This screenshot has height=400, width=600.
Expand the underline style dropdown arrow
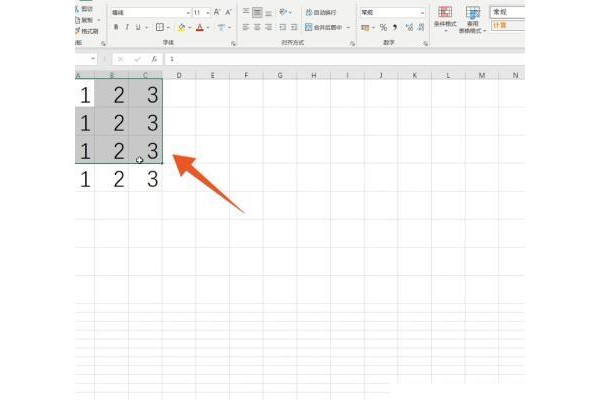(147, 28)
